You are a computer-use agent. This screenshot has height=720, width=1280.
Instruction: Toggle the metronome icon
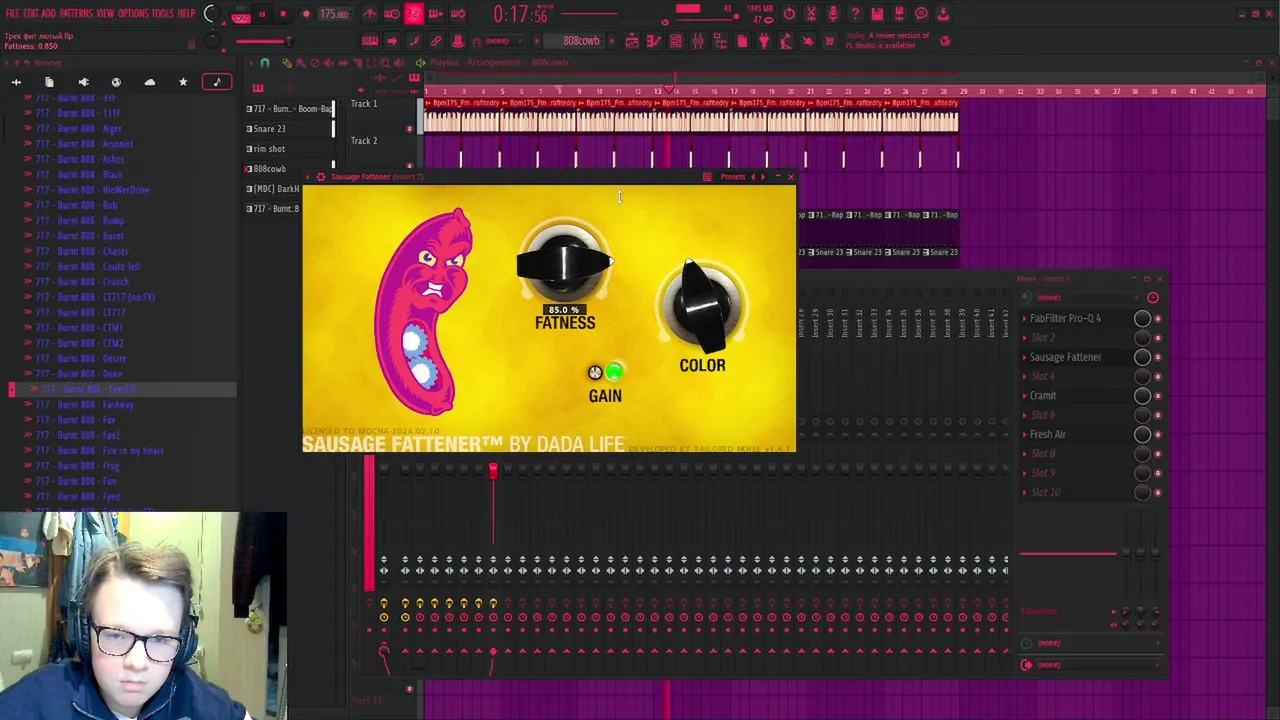[369, 14]
